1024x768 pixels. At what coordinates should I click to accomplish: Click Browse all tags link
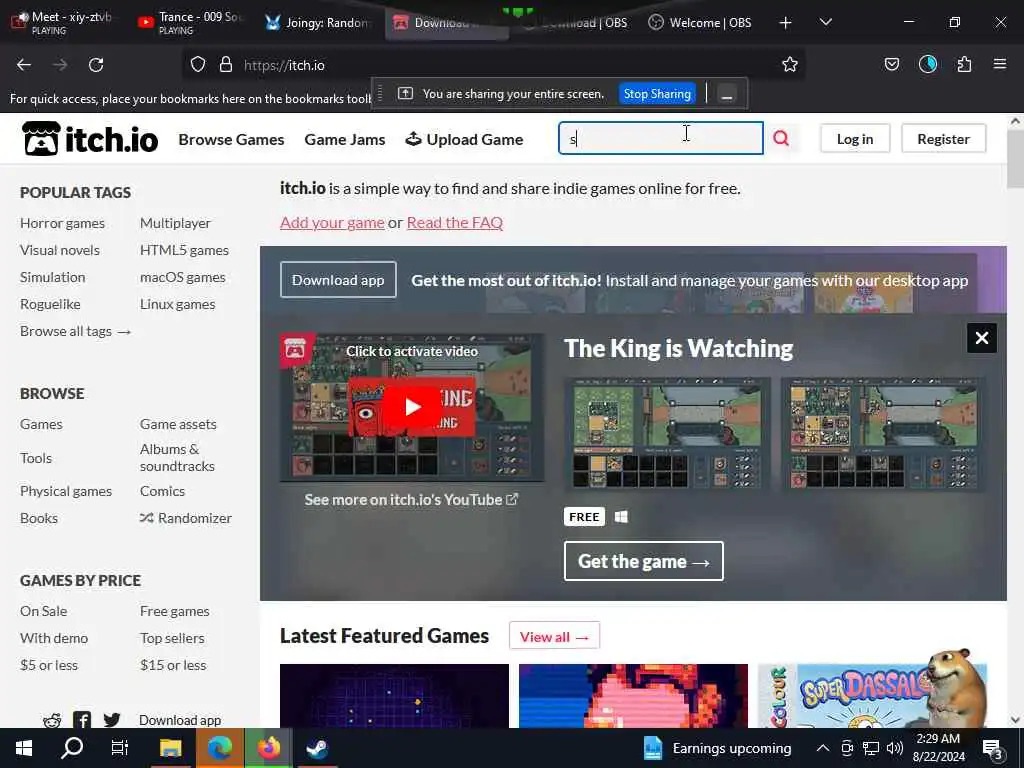[75, 331]
